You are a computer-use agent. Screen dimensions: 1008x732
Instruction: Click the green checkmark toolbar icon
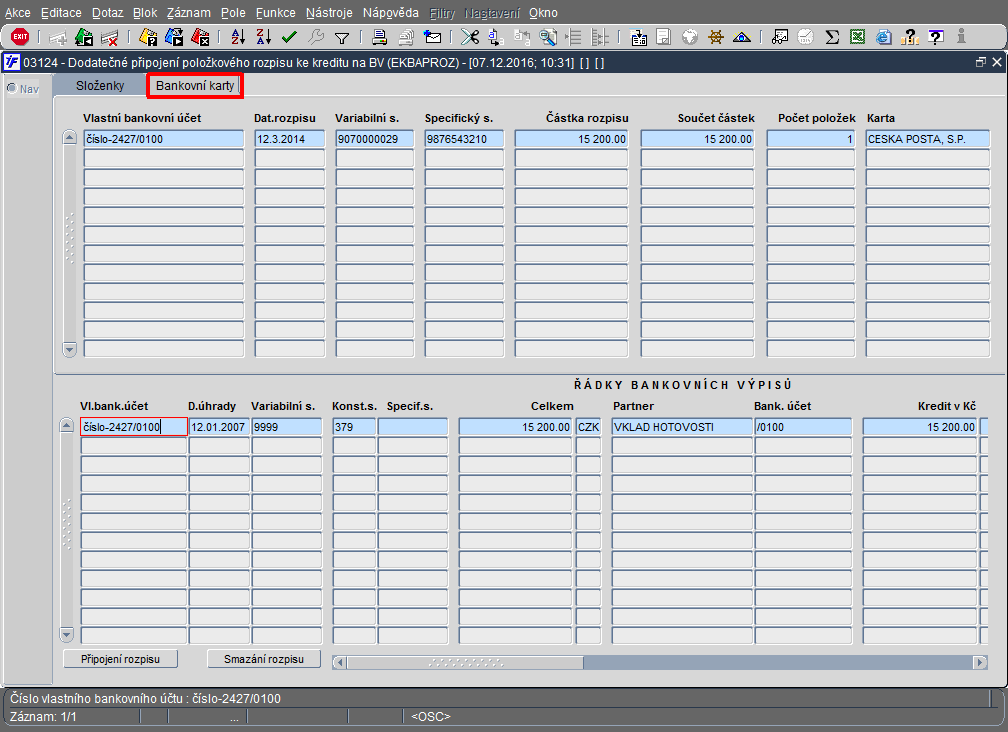pyautogui.click(x=290, y=37)
